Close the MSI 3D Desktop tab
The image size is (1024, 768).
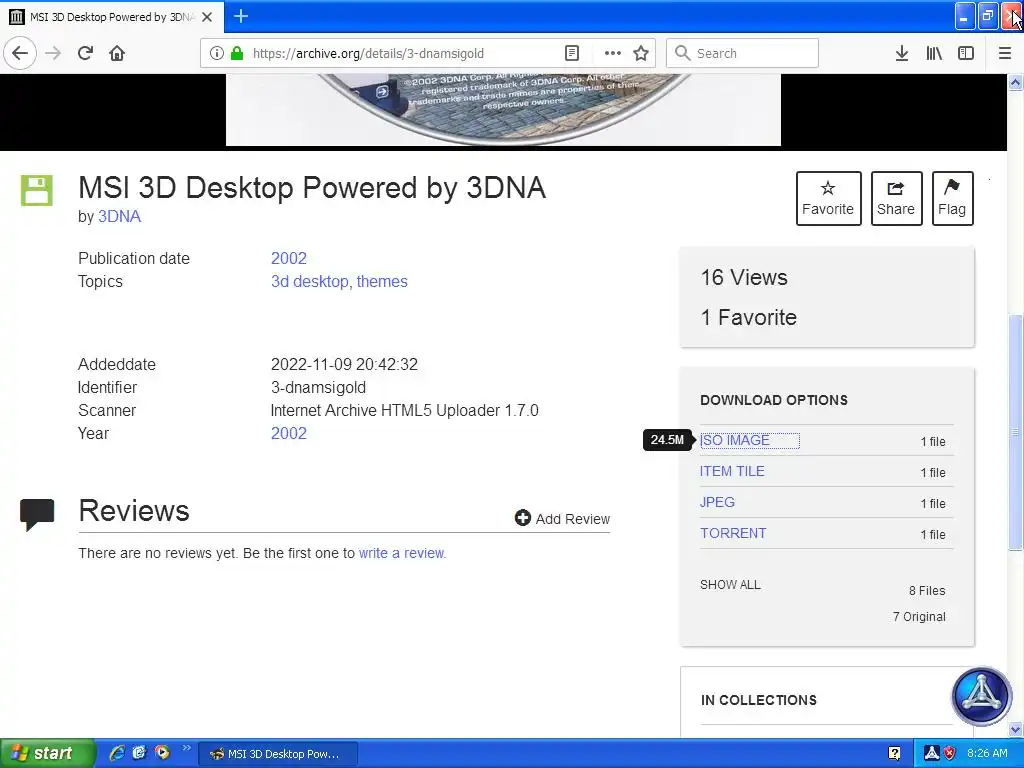[x=207, y=17]
